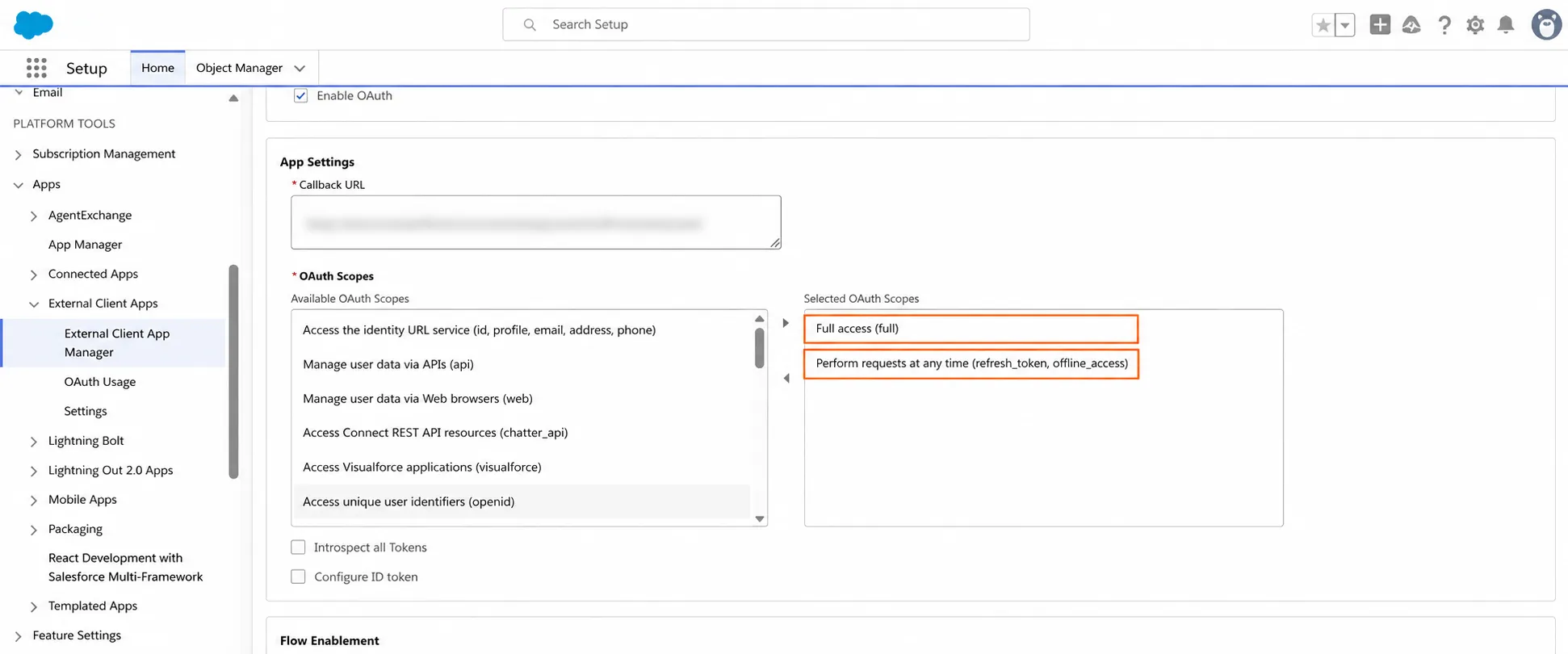Click the sidebar scroll up arrow
The width and height of the screenshot is (1568, 654).
coord(233,99)
